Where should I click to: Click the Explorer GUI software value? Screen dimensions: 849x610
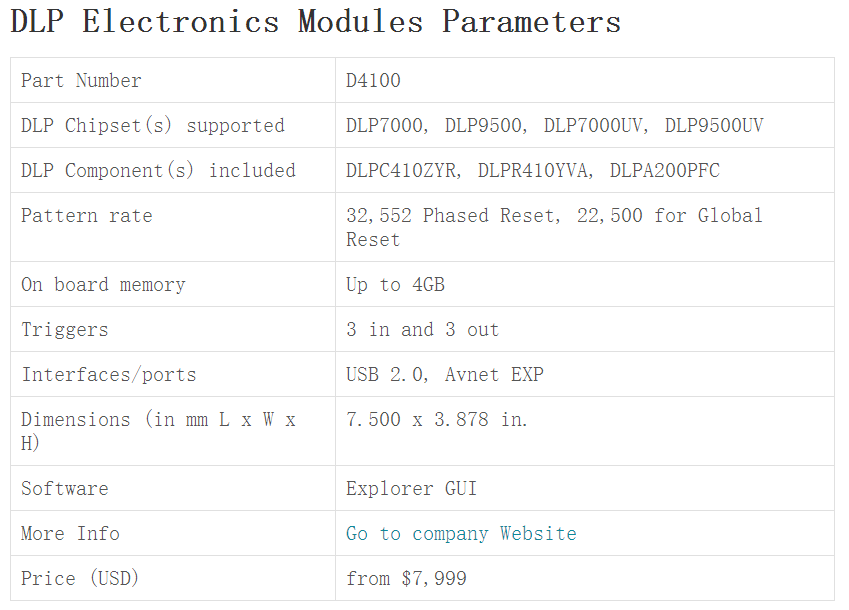pos(411,489)
